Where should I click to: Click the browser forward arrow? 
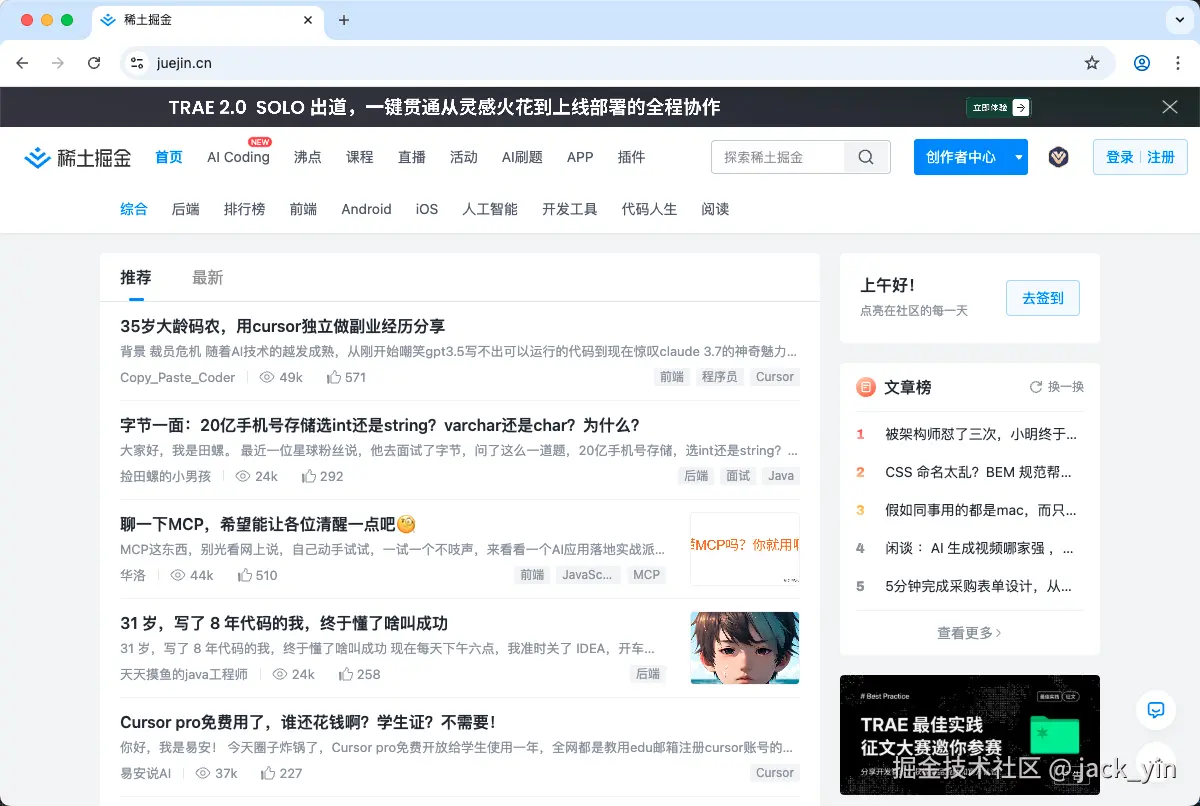coord(58,63)
